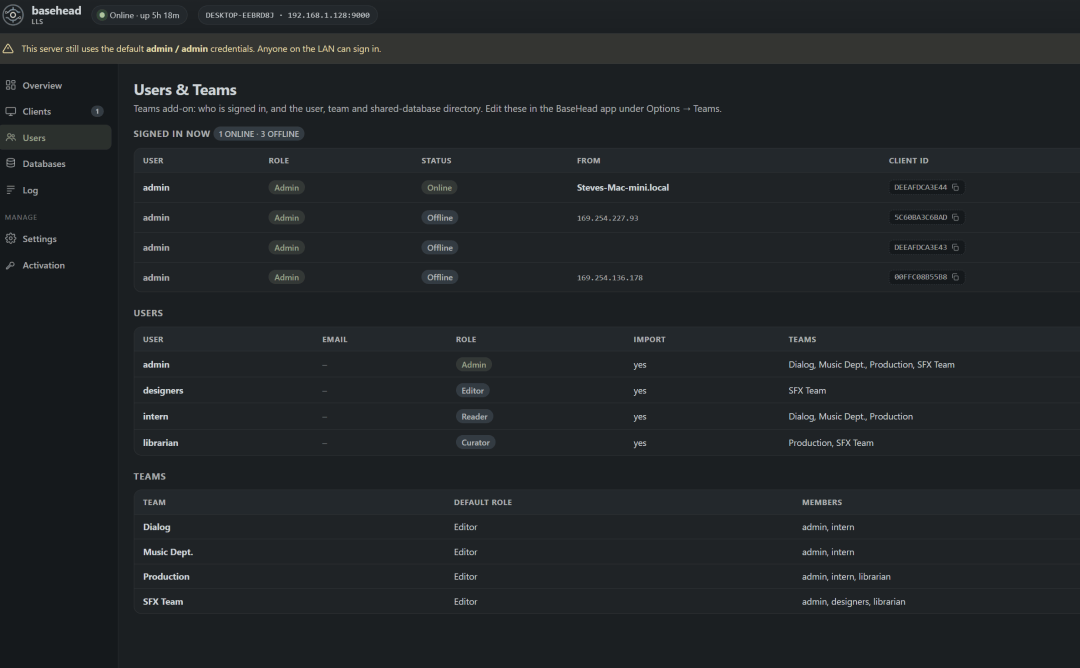
Task: Click the CLIENT ID column header
Action: (908, 160)
